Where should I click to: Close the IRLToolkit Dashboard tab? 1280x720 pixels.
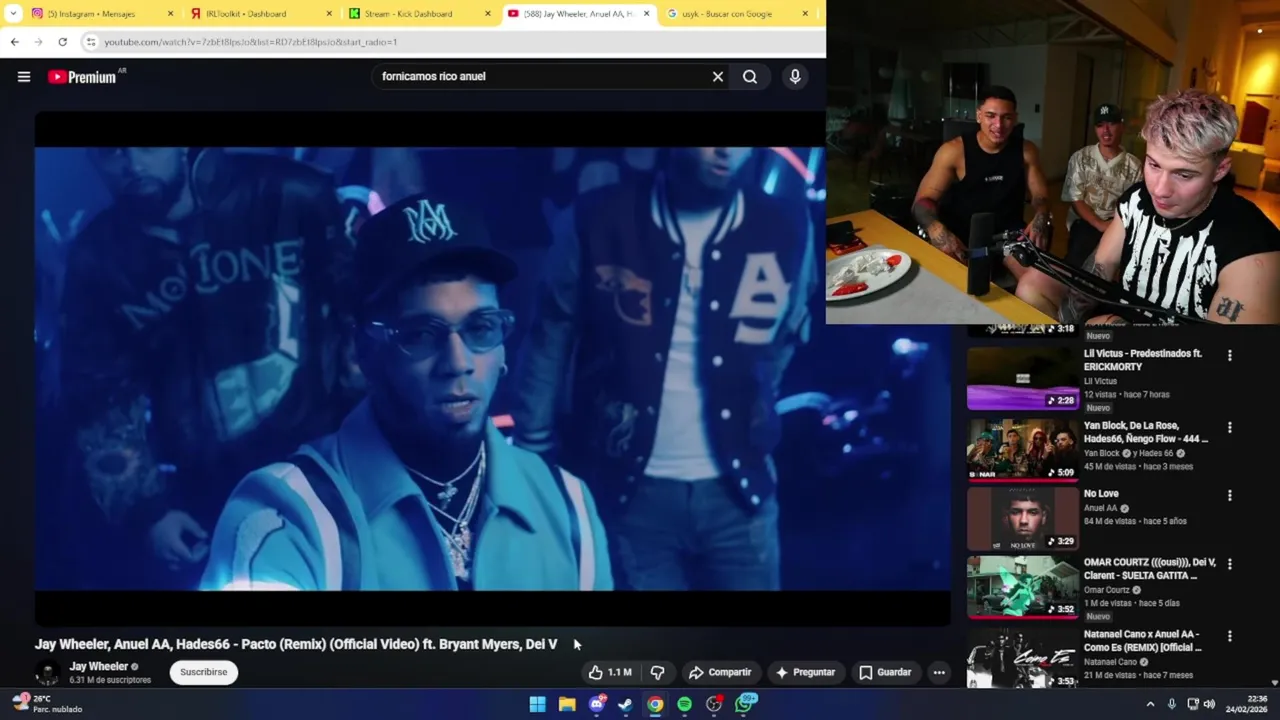coord(329,14)
